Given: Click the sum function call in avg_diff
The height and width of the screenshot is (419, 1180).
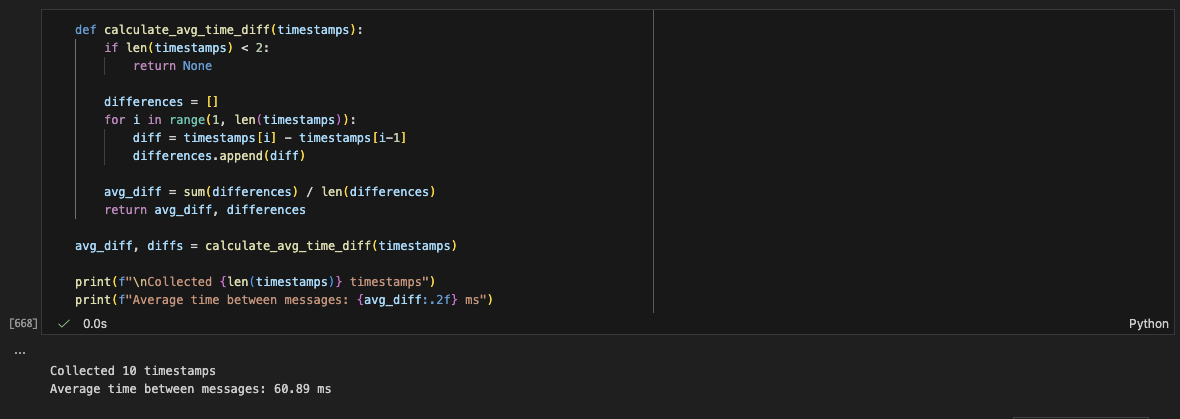Looking at the screenshot, I should 194,192.
